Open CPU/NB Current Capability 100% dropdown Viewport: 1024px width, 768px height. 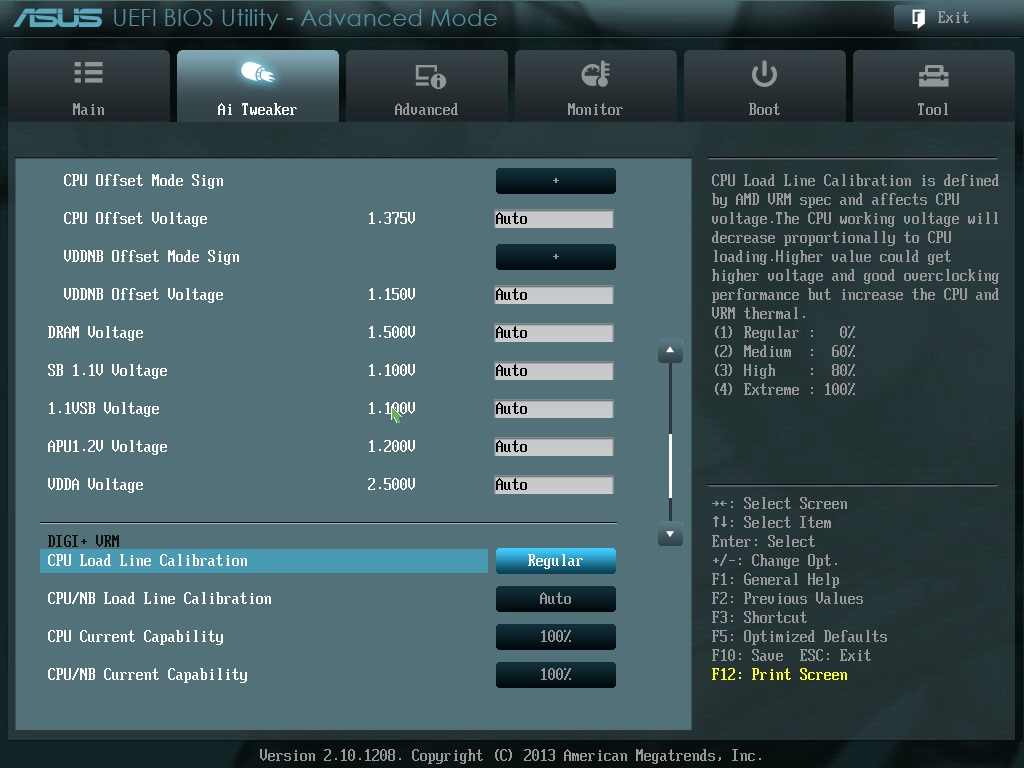(x=556, y=675)
